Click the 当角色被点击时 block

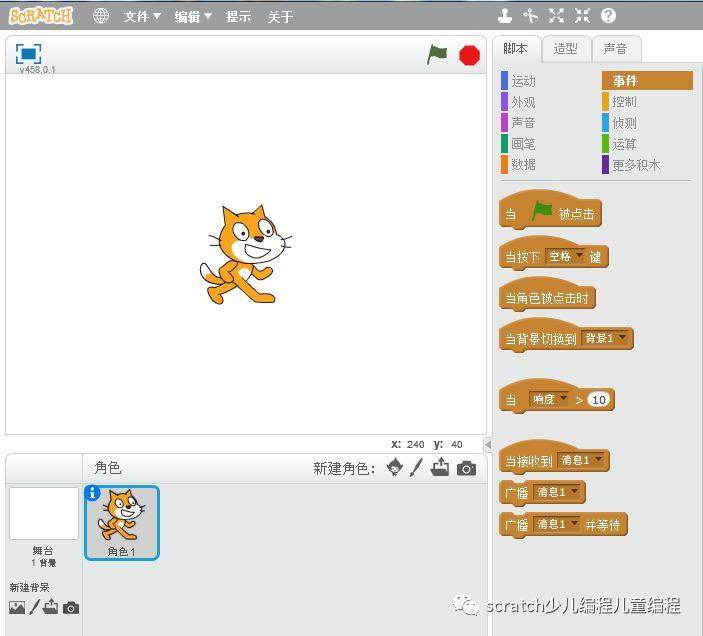[x=547, y=296]
